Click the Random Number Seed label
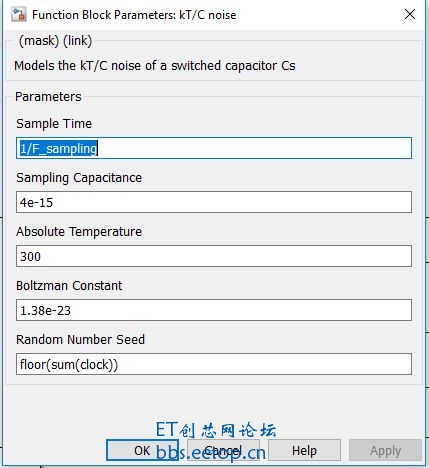The width and height of the screenshot is (429, 468). tap(80, 340)
